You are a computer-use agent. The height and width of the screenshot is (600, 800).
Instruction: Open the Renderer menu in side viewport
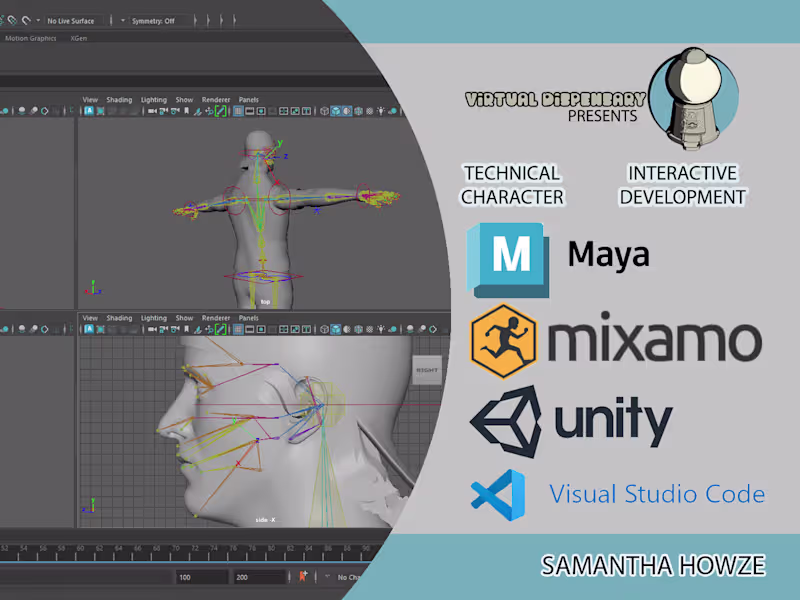[216, 318]
